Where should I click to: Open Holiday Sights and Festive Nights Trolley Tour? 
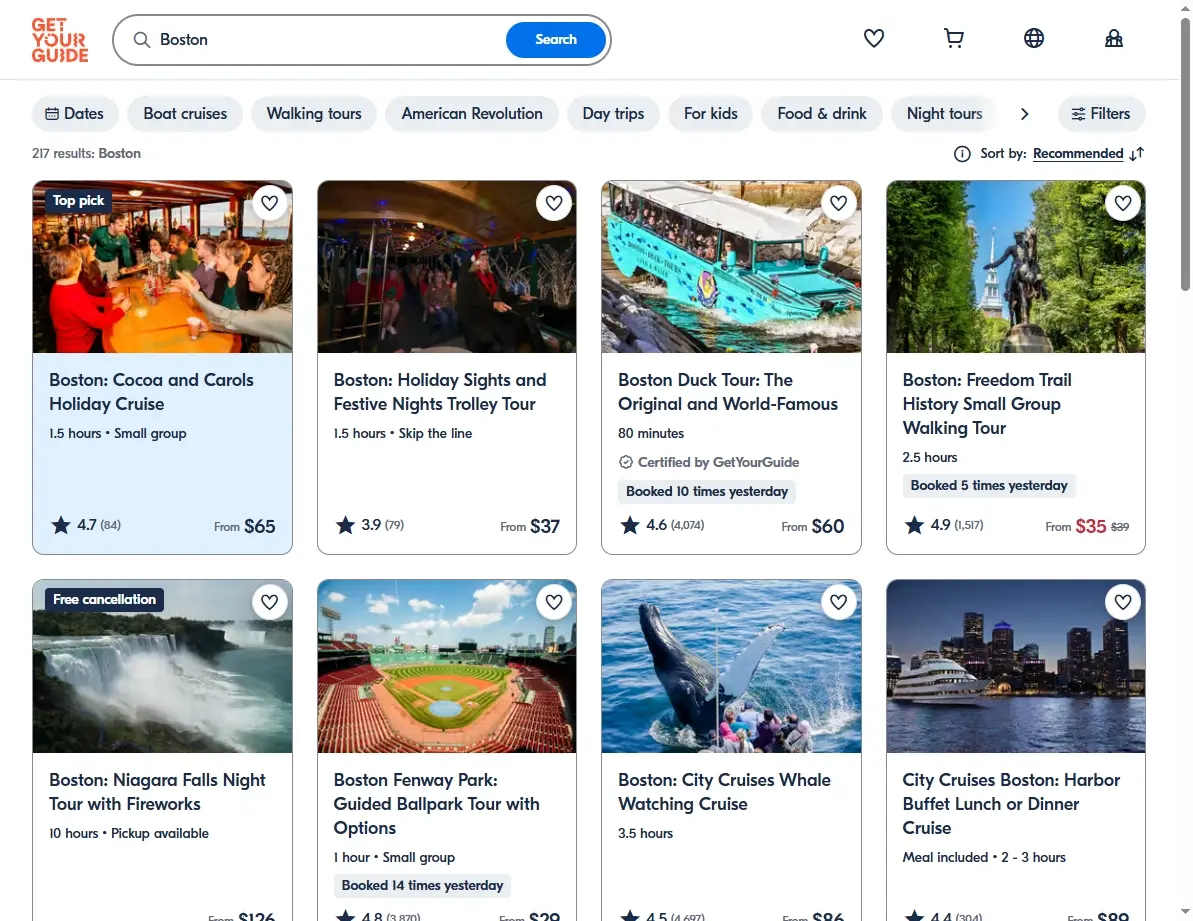click(440, 392)
